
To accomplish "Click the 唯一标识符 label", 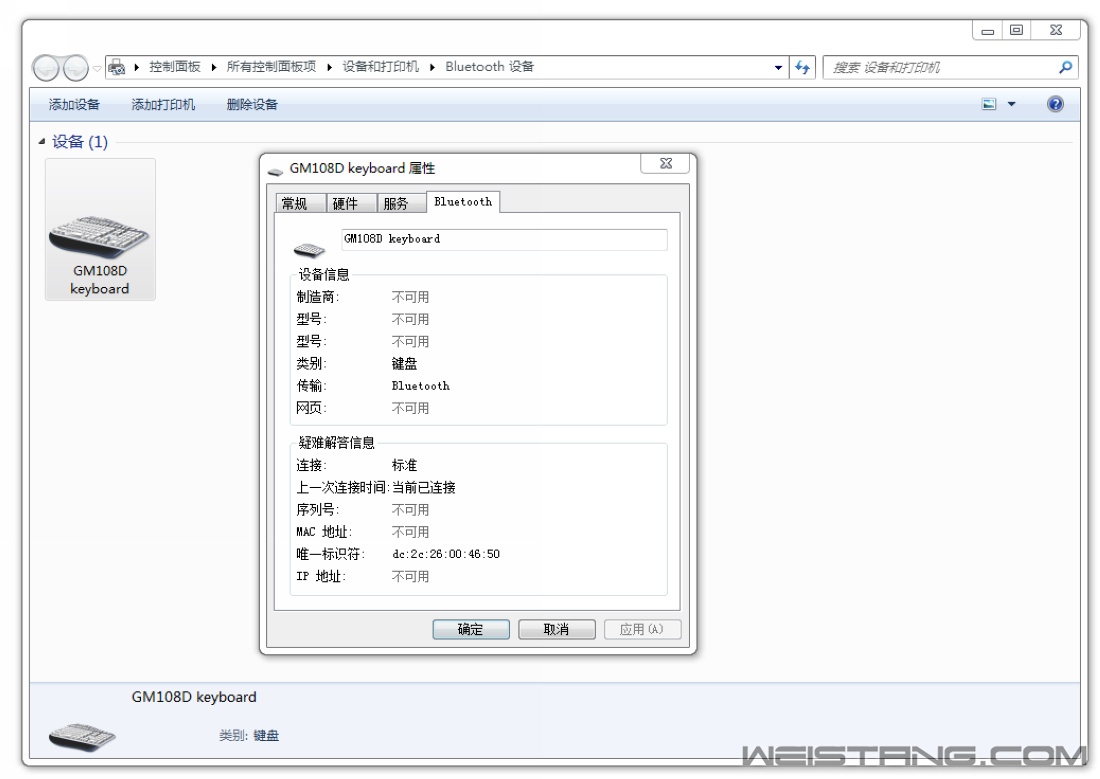I will pos(330,554).
